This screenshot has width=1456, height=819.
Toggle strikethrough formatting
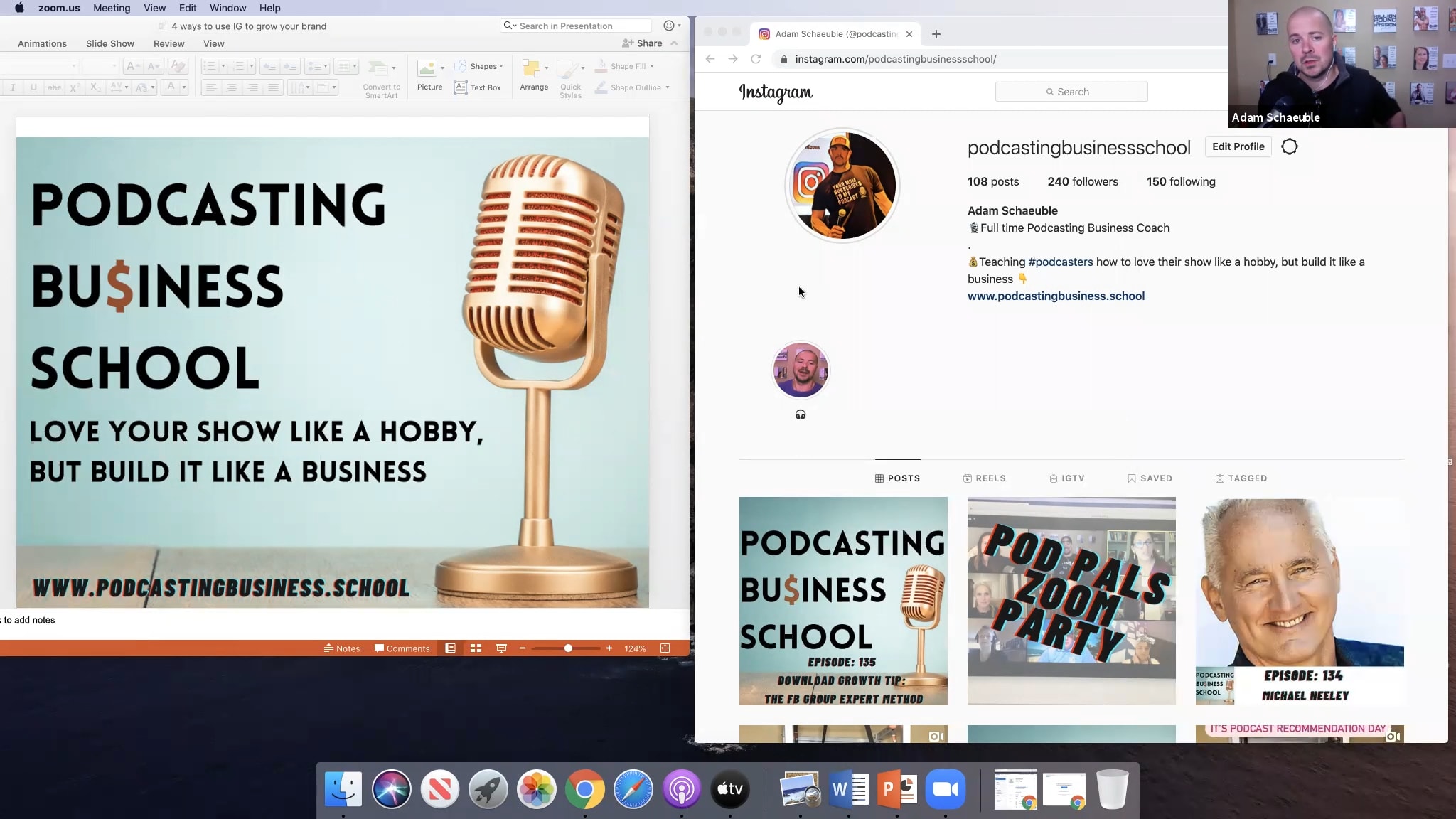54,87
